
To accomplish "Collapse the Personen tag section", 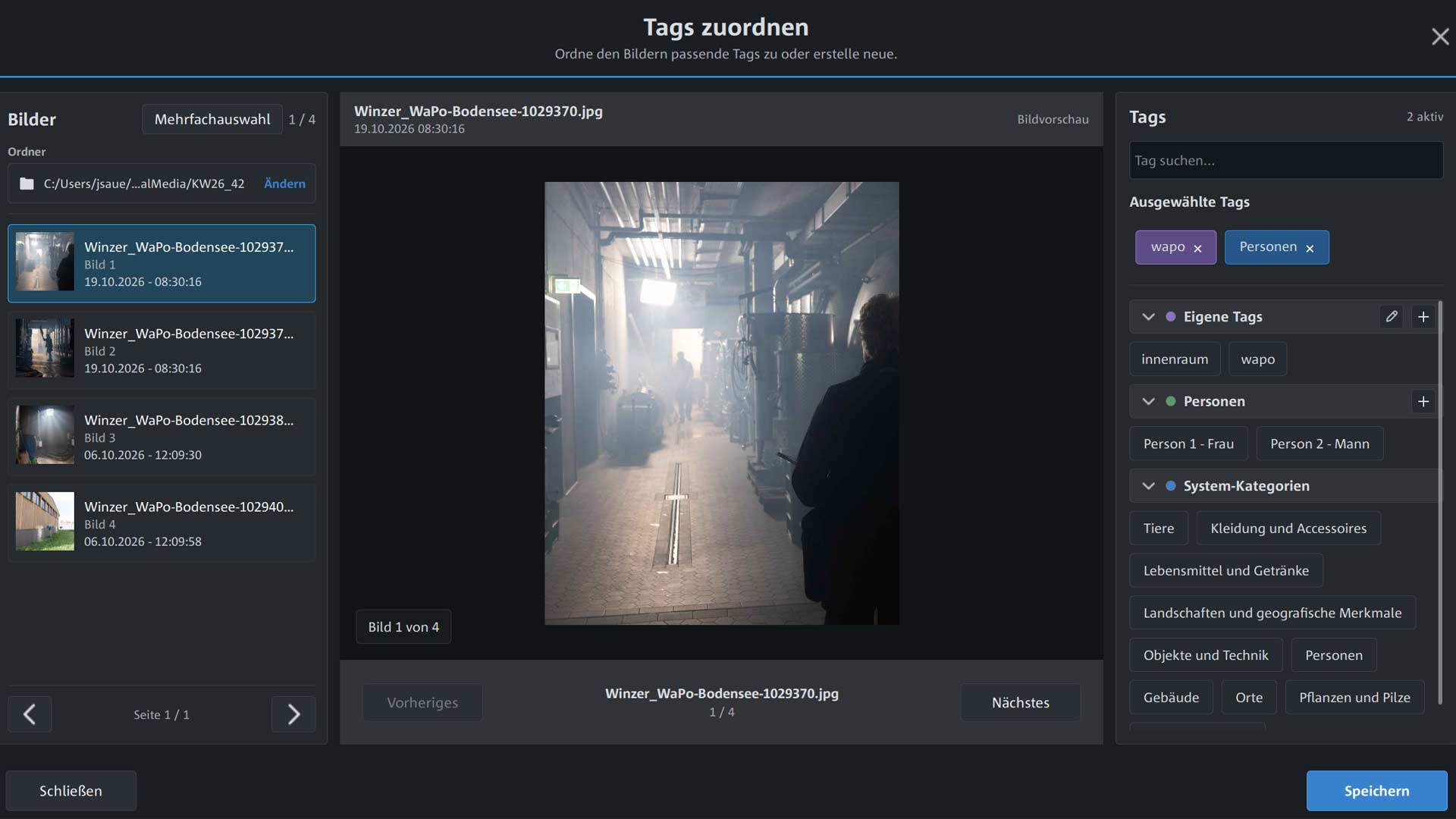I will point(1148,401).
